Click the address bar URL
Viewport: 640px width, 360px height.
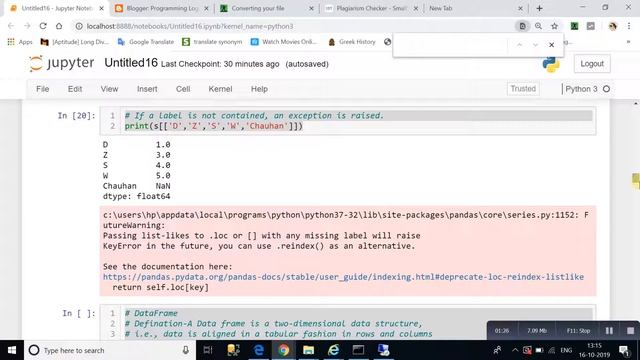[x=190, y=26]
